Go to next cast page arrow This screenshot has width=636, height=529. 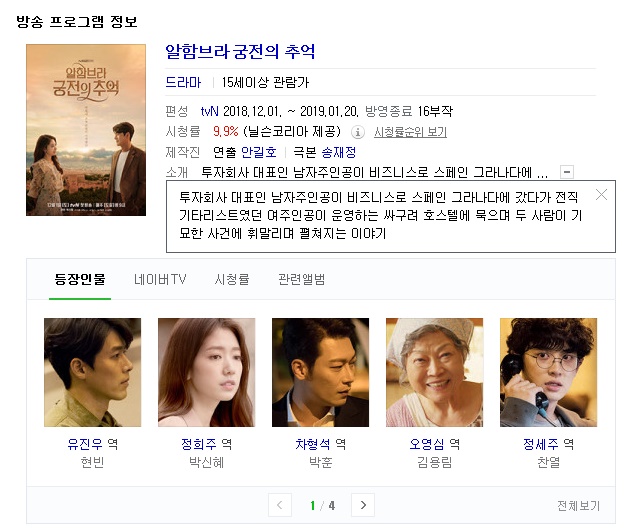[363, 505]
